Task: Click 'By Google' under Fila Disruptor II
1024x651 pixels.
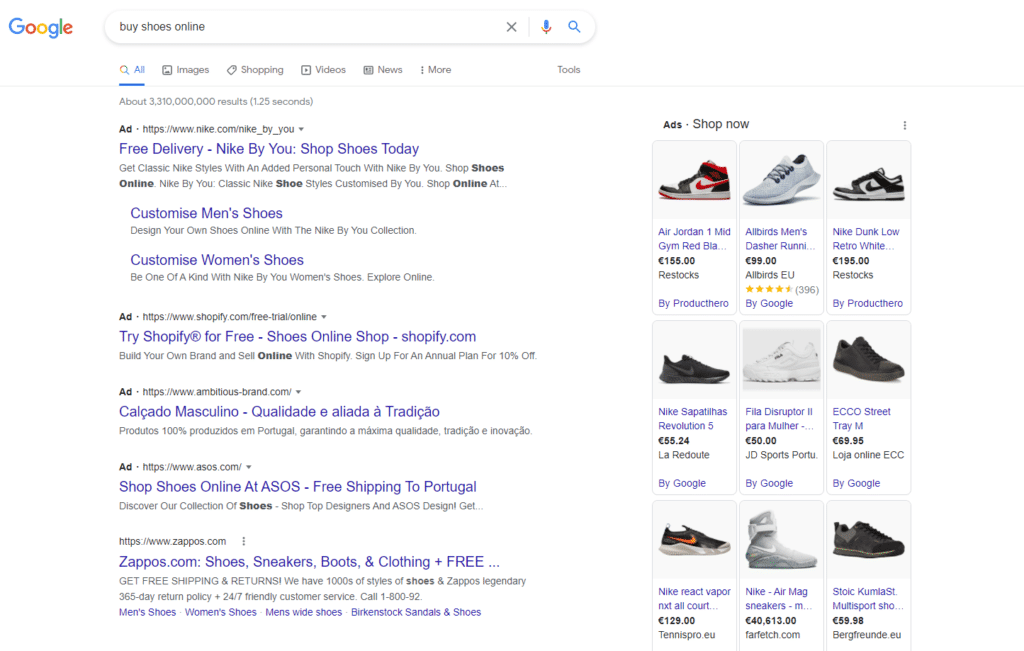Action: coord(769,483)
